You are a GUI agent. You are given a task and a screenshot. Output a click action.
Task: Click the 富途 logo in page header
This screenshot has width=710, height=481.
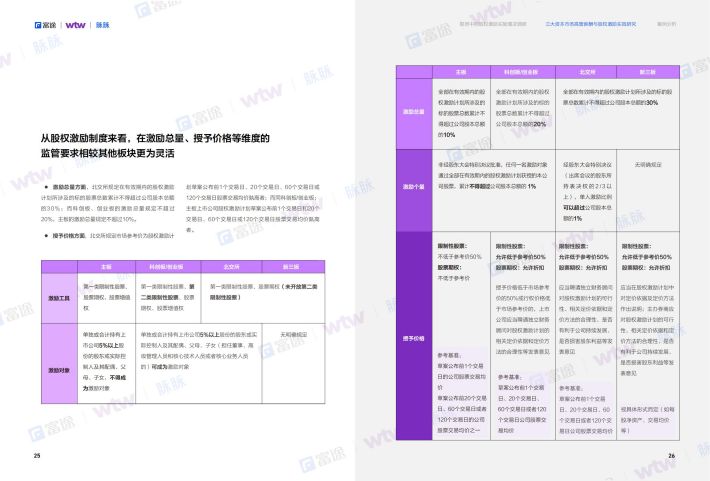point(45,25)
